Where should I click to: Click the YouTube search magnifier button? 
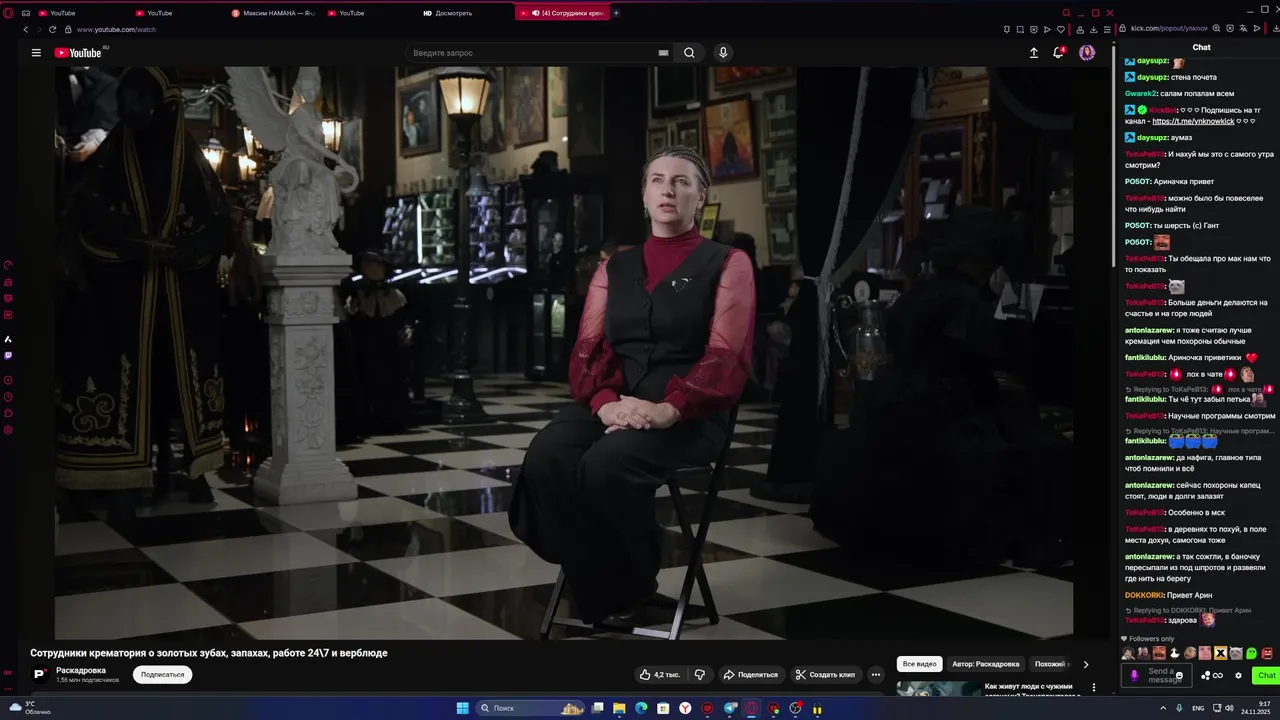pyautogui.click(x=689, y=53)
